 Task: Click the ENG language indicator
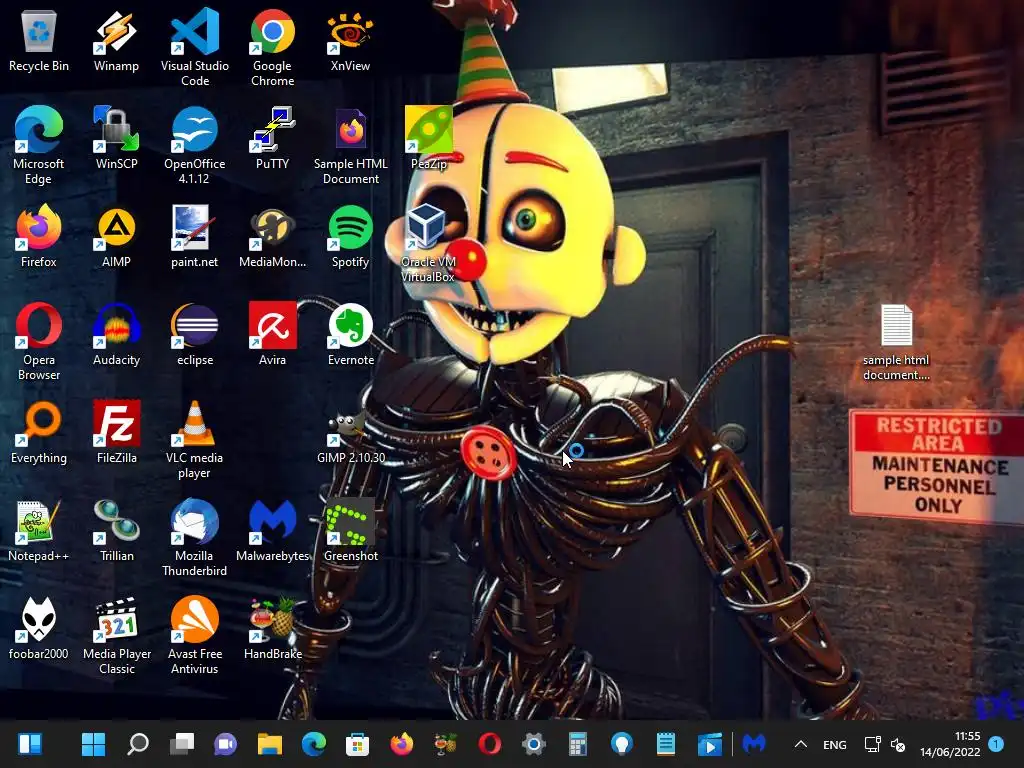(835, 744)
